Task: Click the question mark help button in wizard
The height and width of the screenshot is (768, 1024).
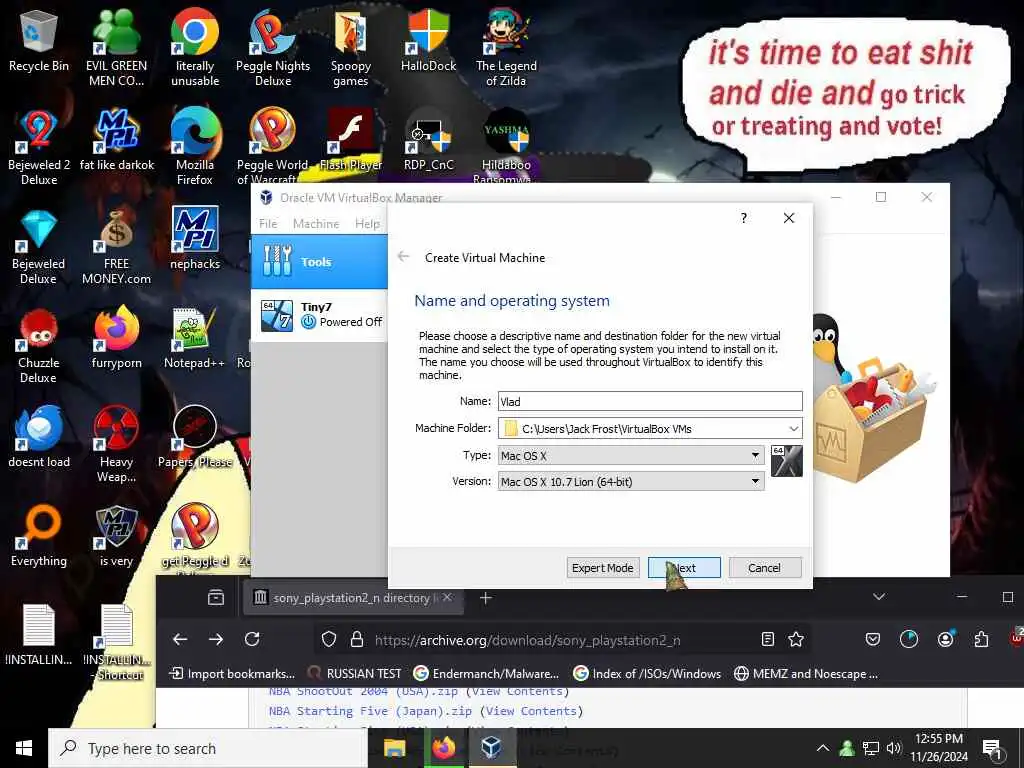Action: point(743,218)
